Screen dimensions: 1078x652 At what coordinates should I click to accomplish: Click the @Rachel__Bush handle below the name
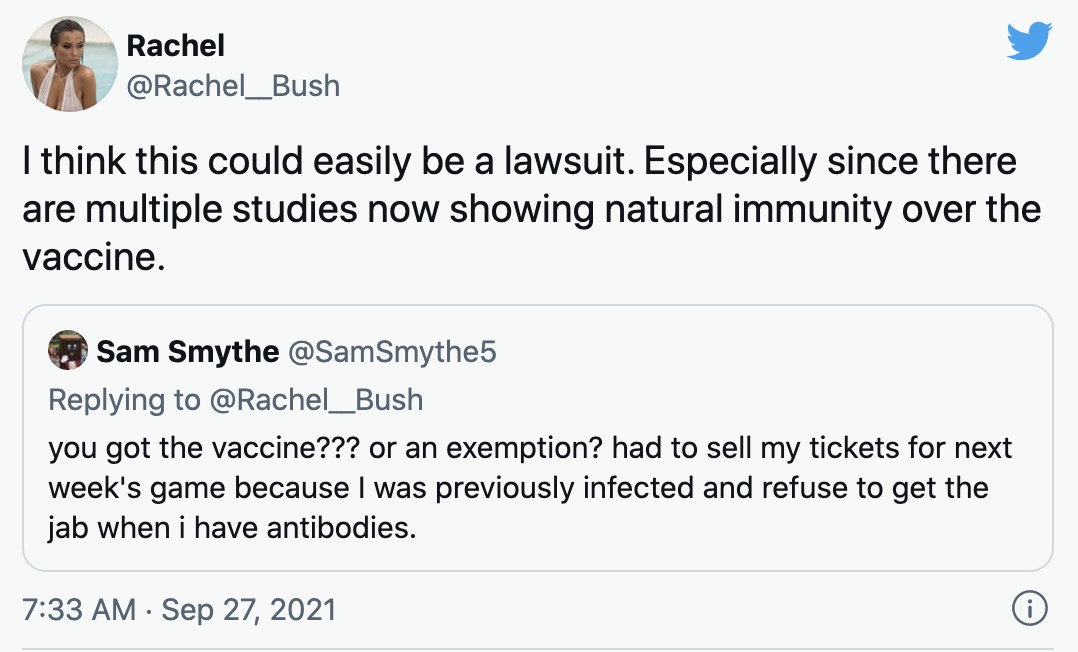[233, 86]
